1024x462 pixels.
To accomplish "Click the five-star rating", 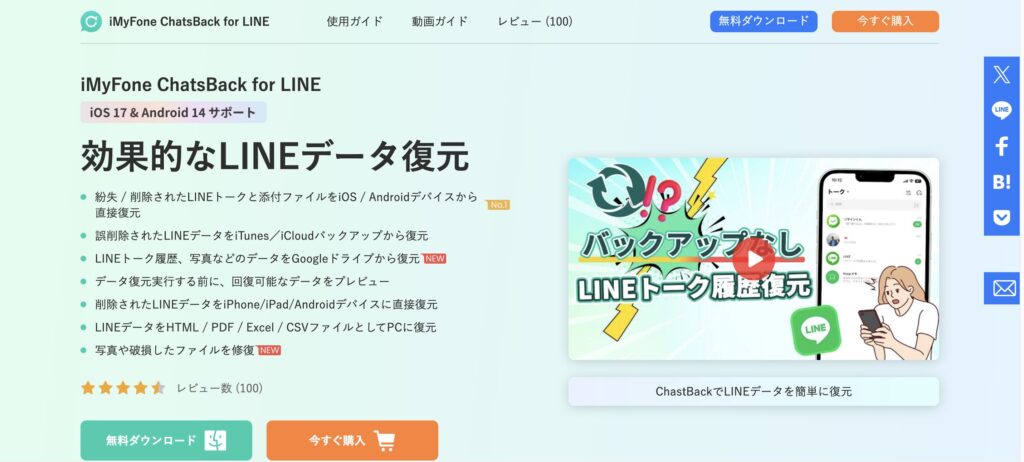I will click(123, 388).
